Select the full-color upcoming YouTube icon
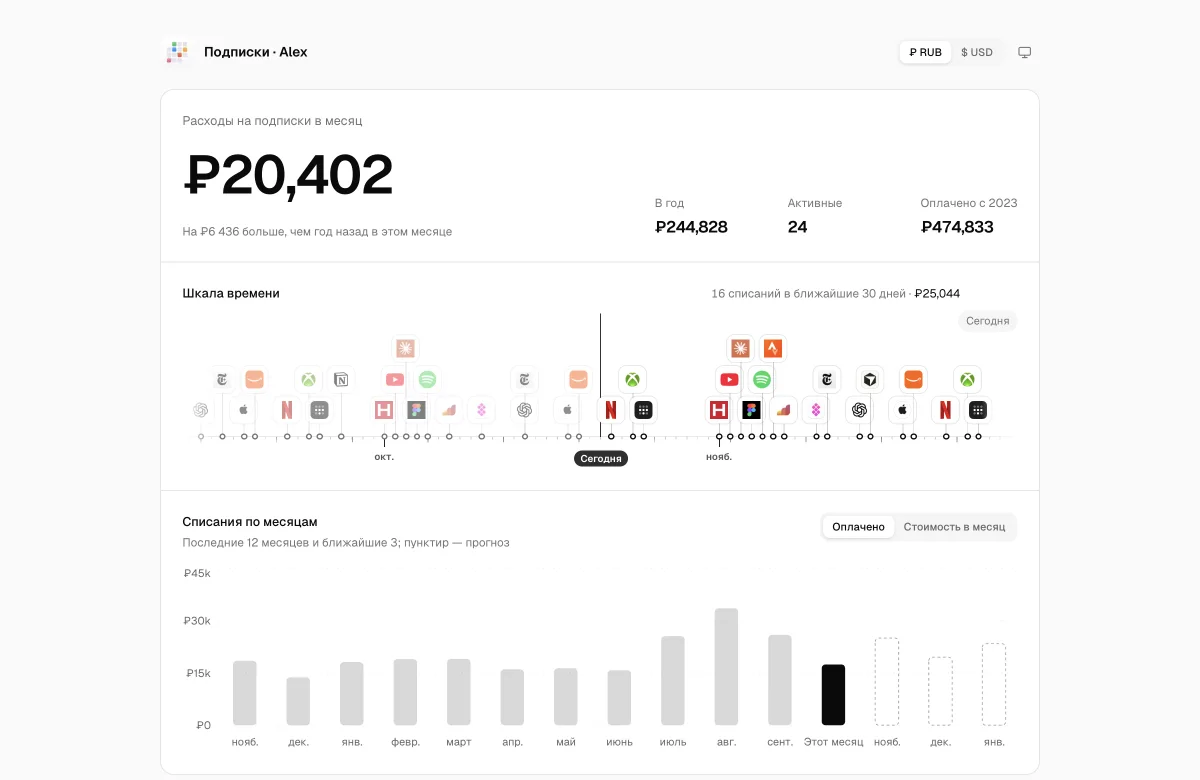Viewport: 1200px width, 780px height. pos(729,380)
